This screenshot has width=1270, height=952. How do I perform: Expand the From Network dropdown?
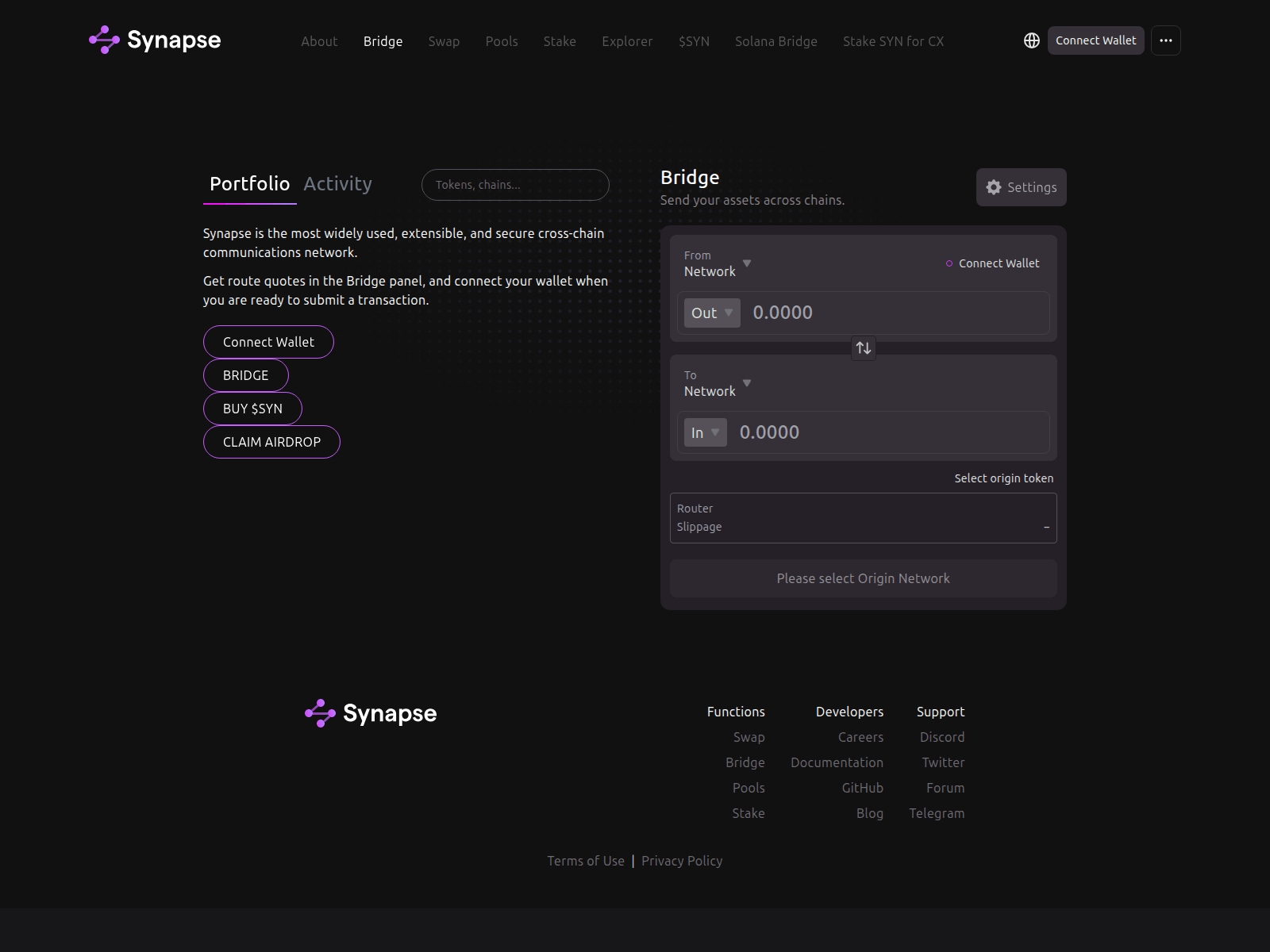point(718,263)
